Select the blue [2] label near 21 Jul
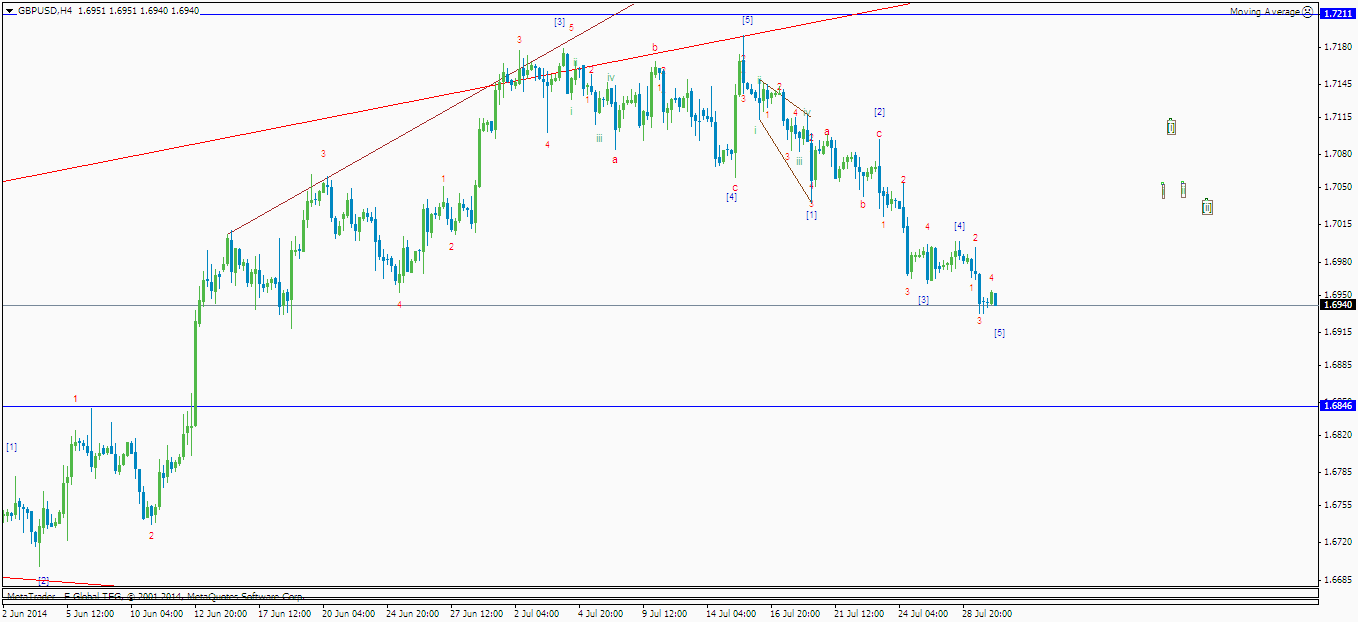 (879, 112)
